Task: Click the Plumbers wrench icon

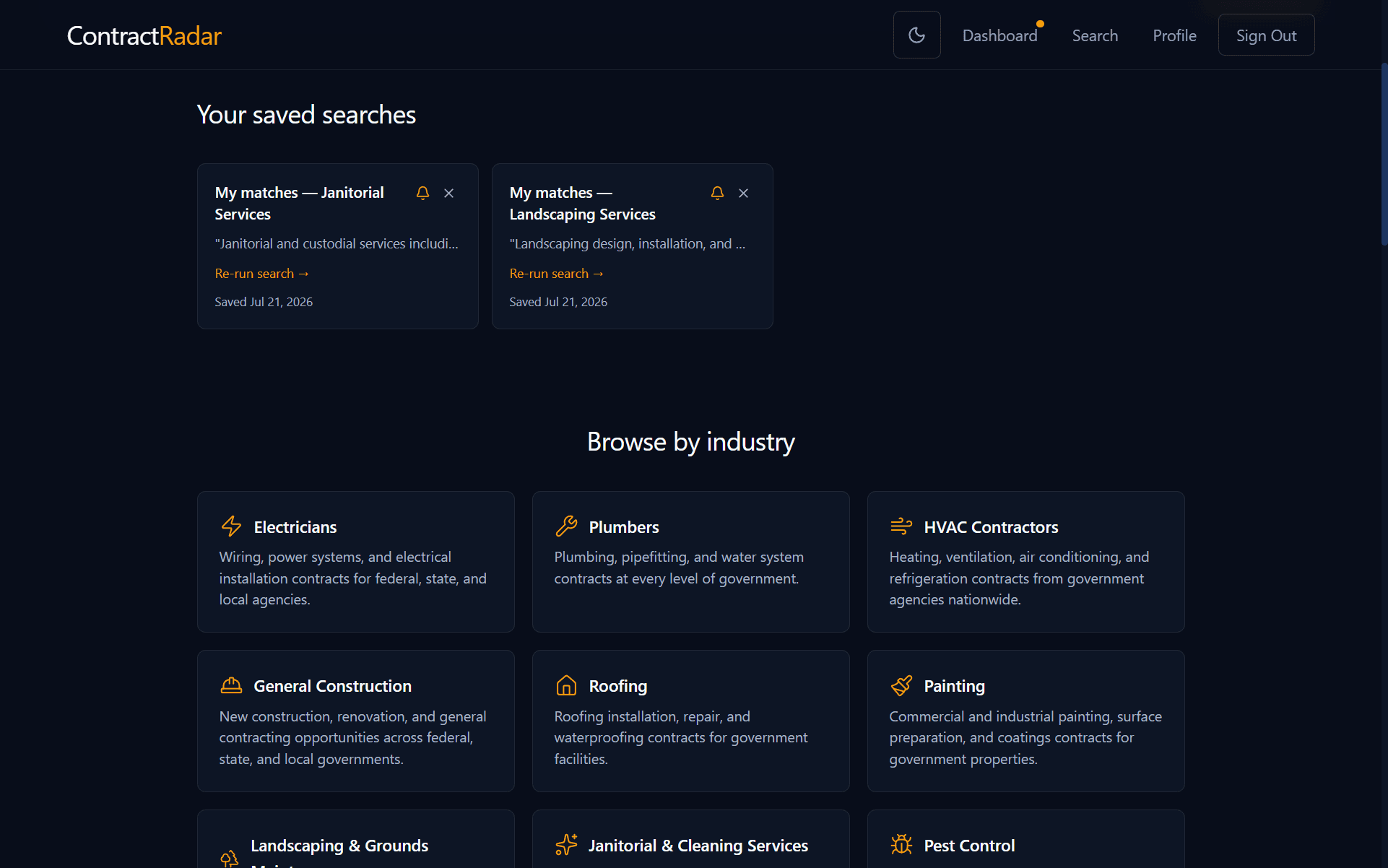Action: 566,526
